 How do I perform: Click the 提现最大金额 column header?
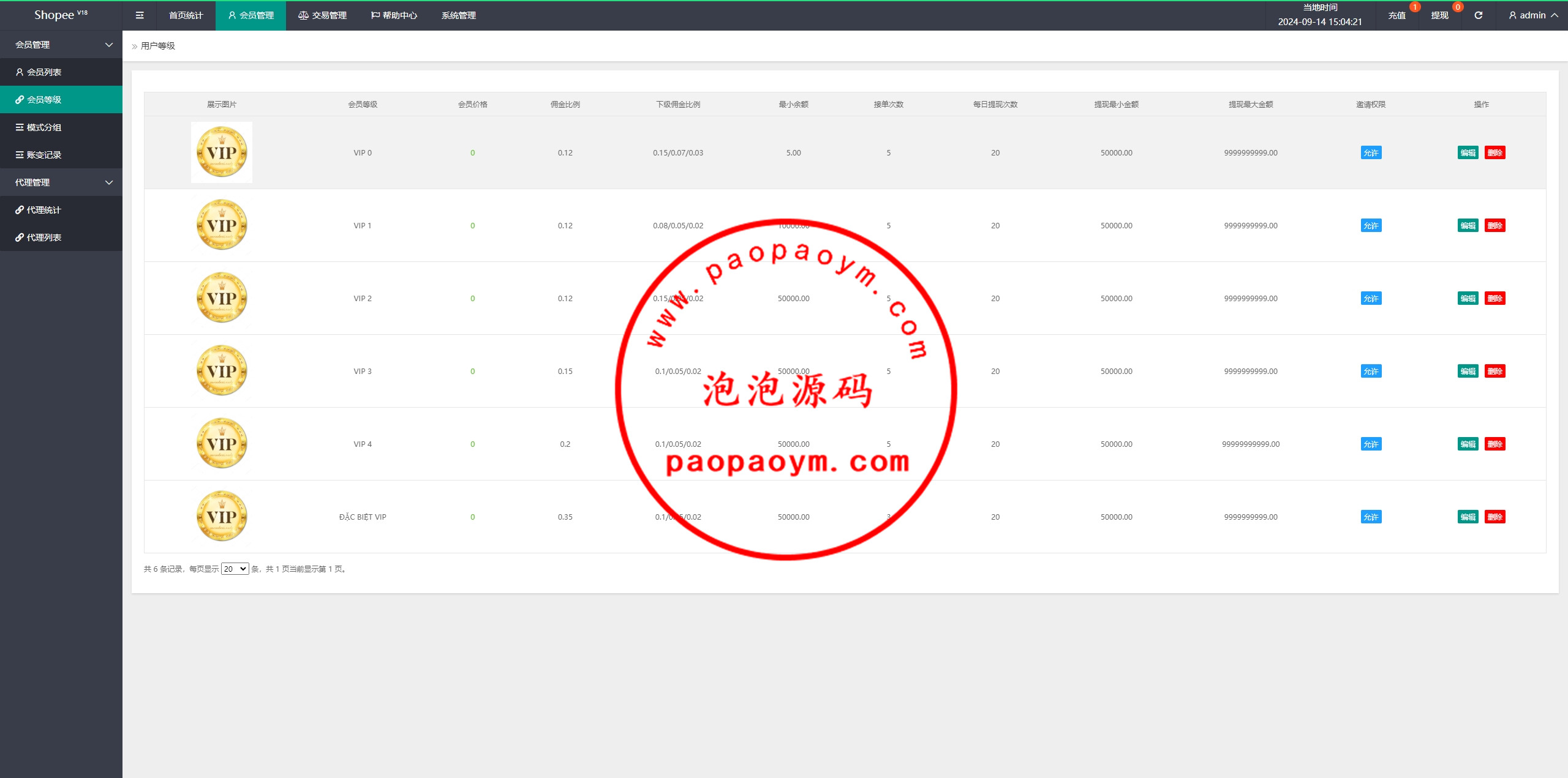point(1251,104)
